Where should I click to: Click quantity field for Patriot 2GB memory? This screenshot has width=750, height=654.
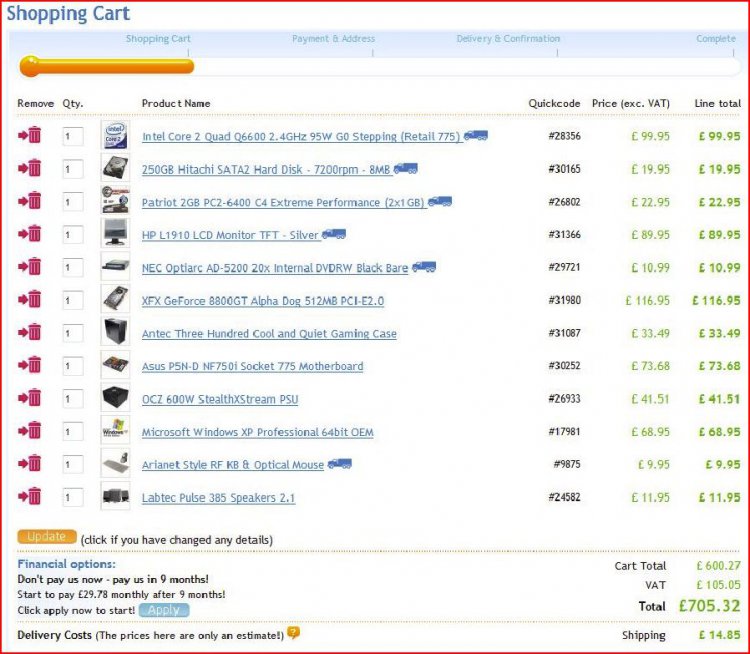point(73,202)
